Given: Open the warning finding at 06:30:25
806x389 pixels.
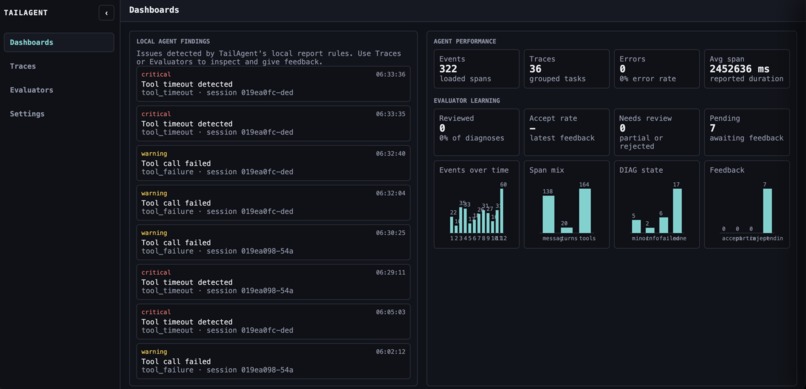Looking at the screenshot, I should point(273,242).
